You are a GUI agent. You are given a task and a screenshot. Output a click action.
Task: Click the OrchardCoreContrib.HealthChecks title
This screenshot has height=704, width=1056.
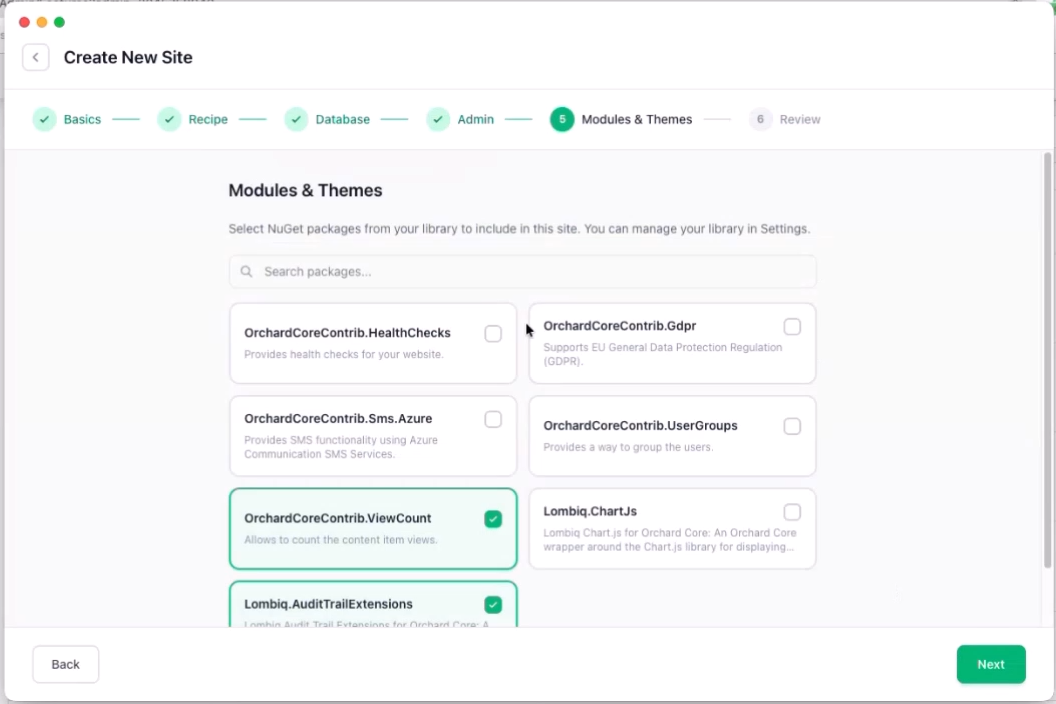(348, 333)
